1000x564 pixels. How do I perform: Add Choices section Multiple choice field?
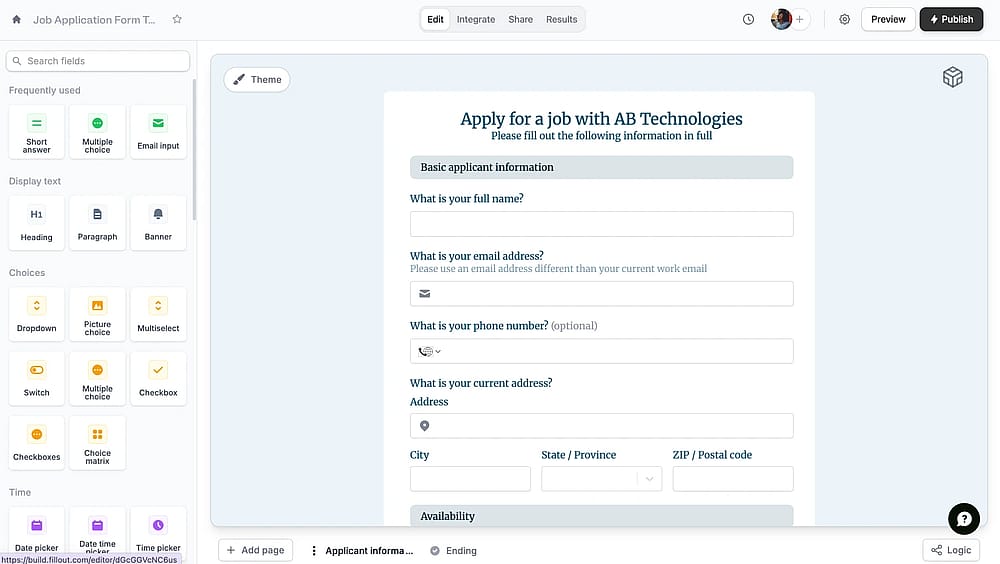click(98, 379)
